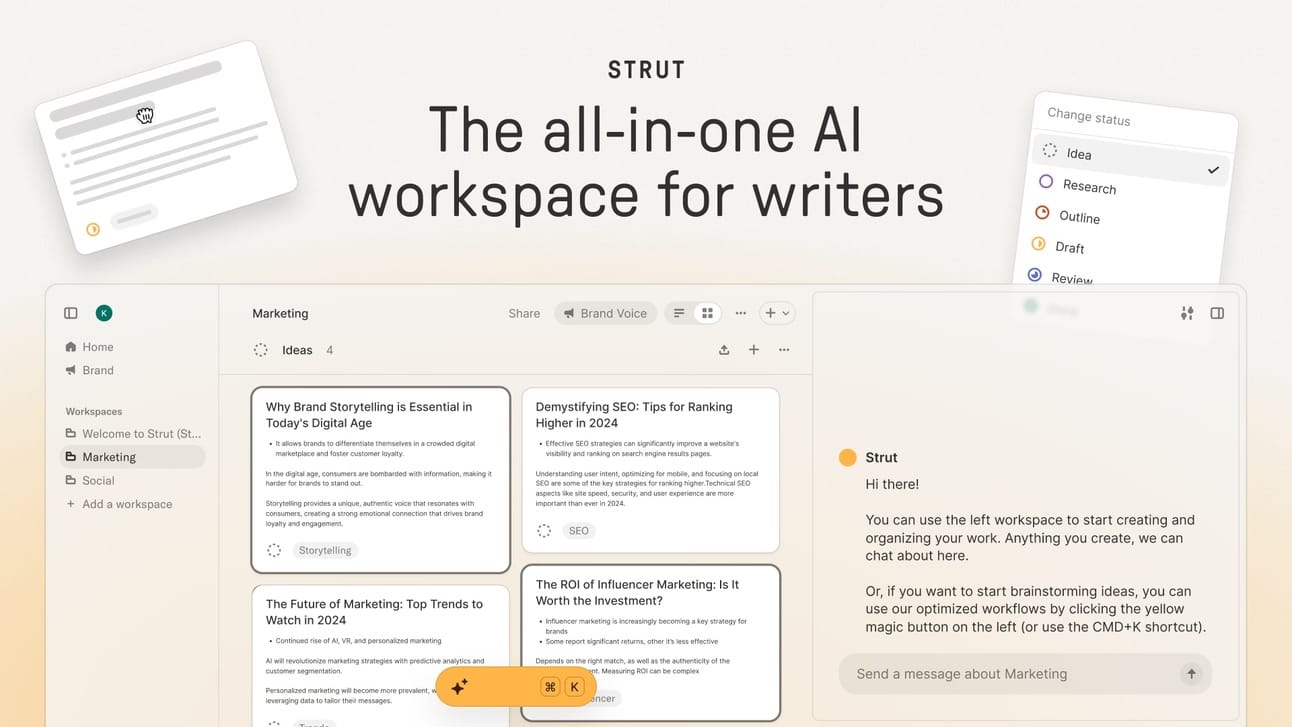Open Welcome to Strut workspace
The height and width of the screenshot is (727, 1292).
click(133, 434)
